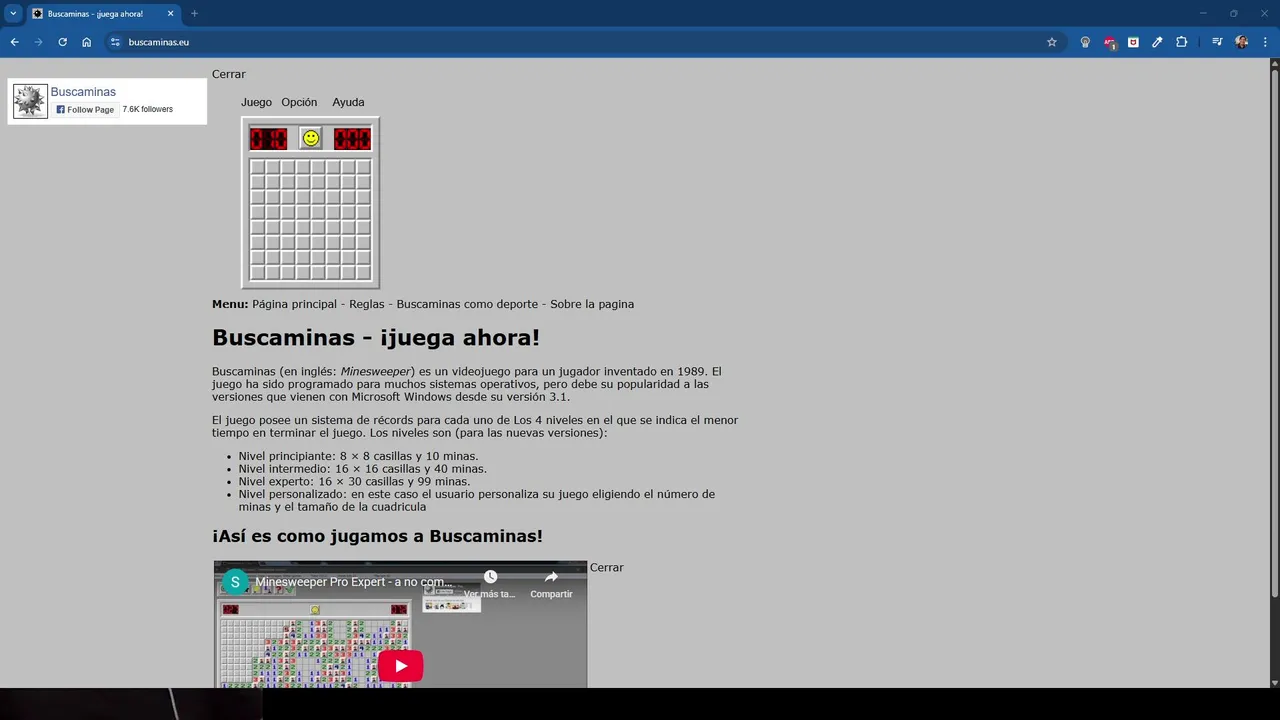Image resolution: width=1280 pixels, height=720 pixels.
Task: Open the Buscaminas Facebook page title
Action: click(x=83, y=92)
